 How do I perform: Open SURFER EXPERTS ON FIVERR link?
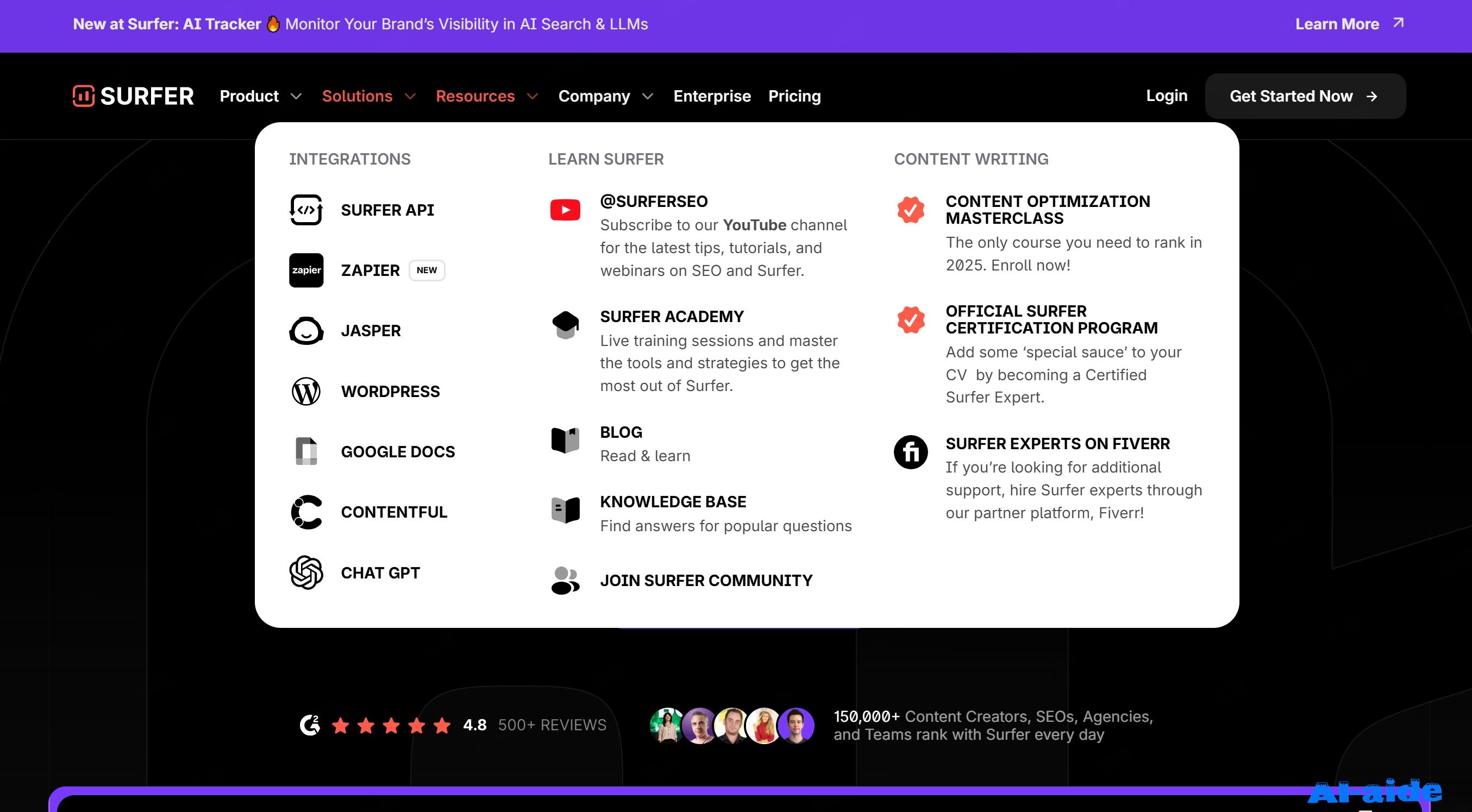(1057, 443)
